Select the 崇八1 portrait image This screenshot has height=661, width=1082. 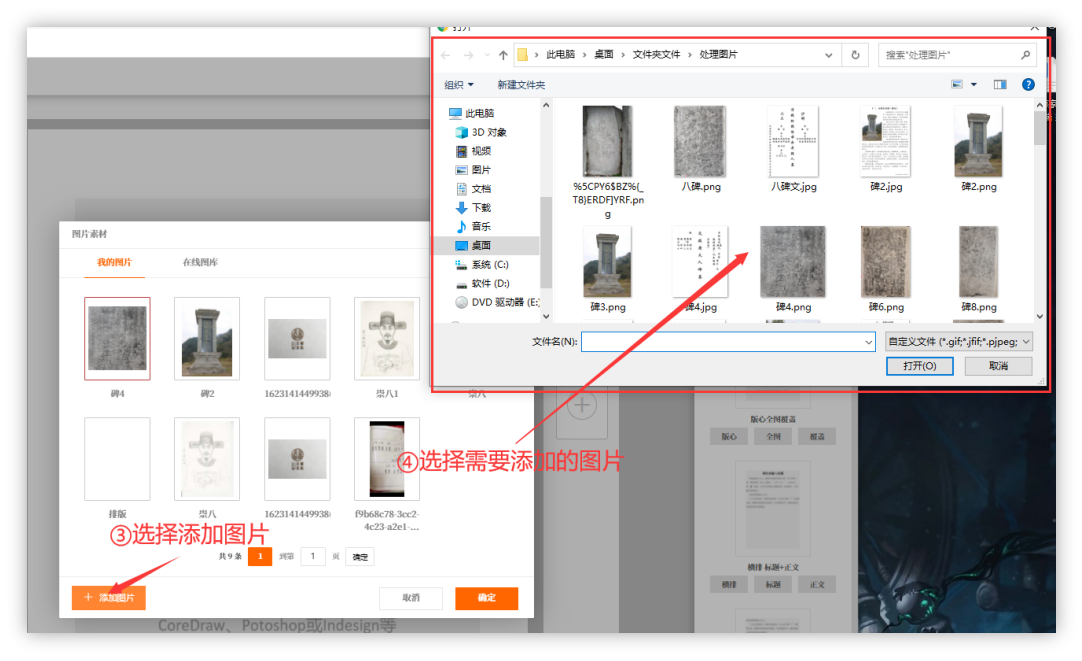pos(386,339)
